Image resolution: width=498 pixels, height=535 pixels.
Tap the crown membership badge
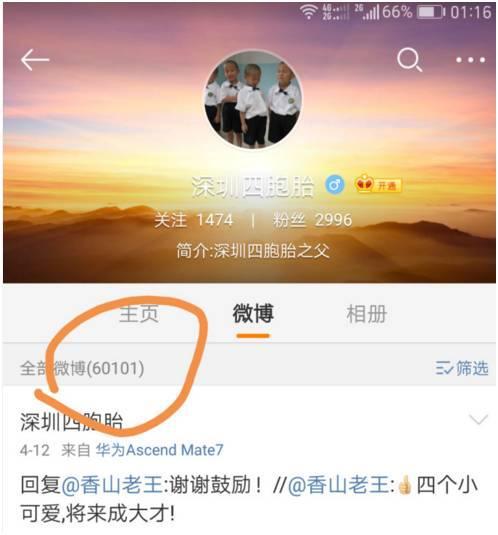[378, 184]
